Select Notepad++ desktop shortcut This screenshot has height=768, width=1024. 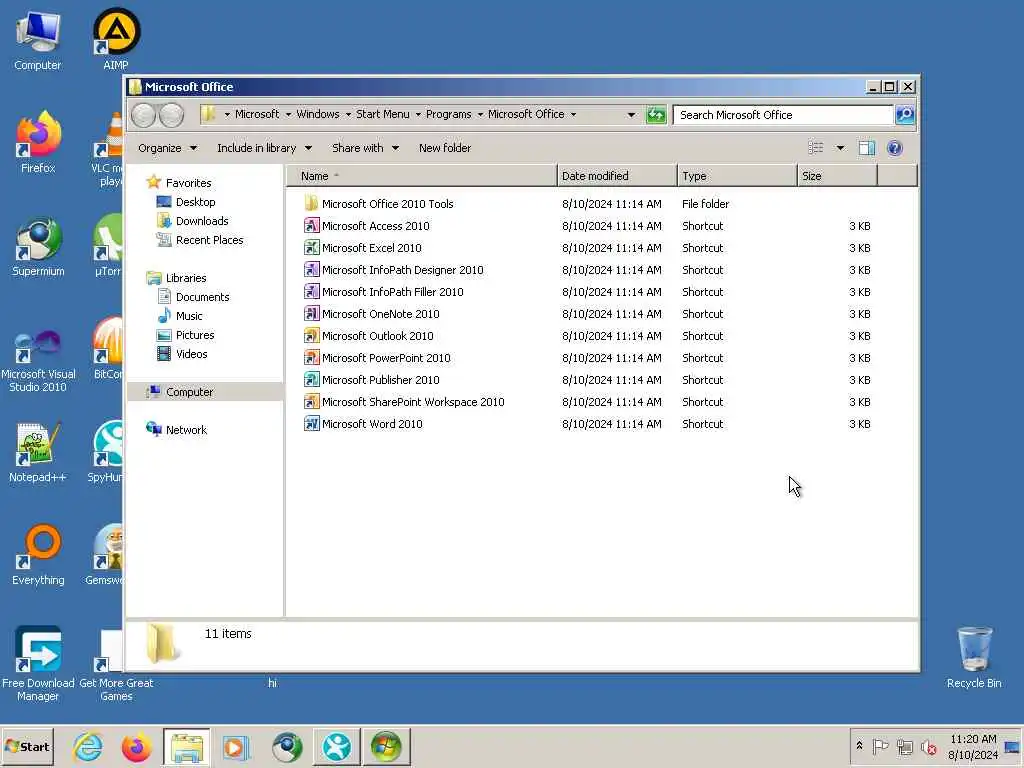point(38,453)
